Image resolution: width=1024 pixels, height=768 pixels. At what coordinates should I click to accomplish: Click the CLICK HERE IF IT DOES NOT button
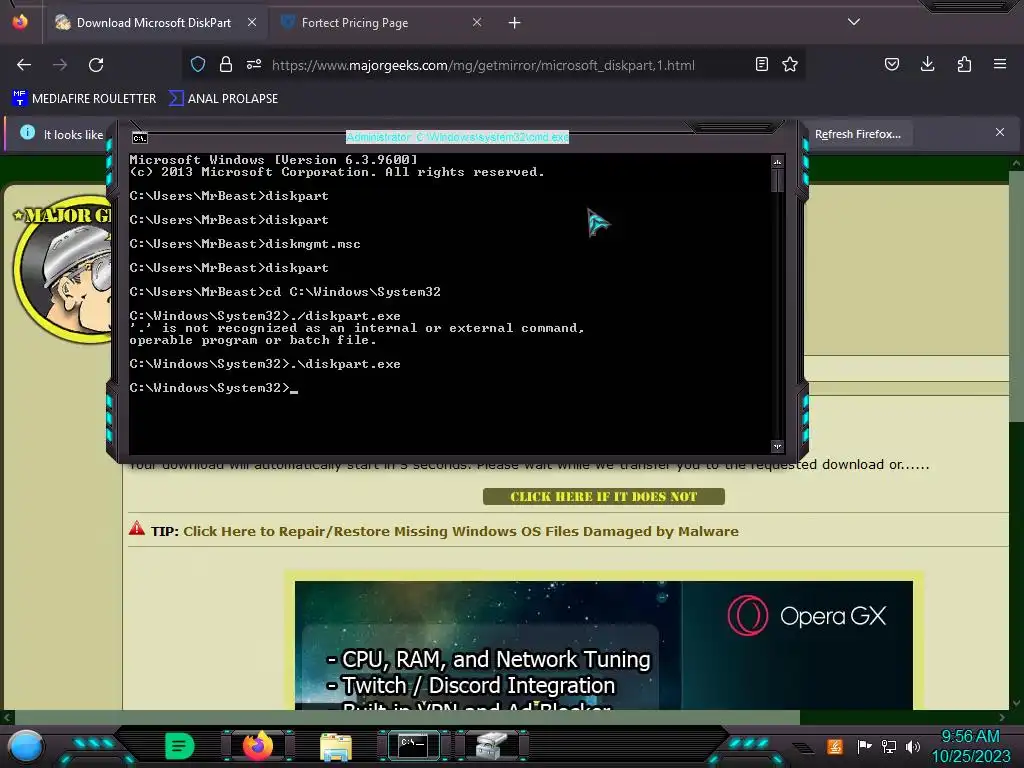[603, 497]
